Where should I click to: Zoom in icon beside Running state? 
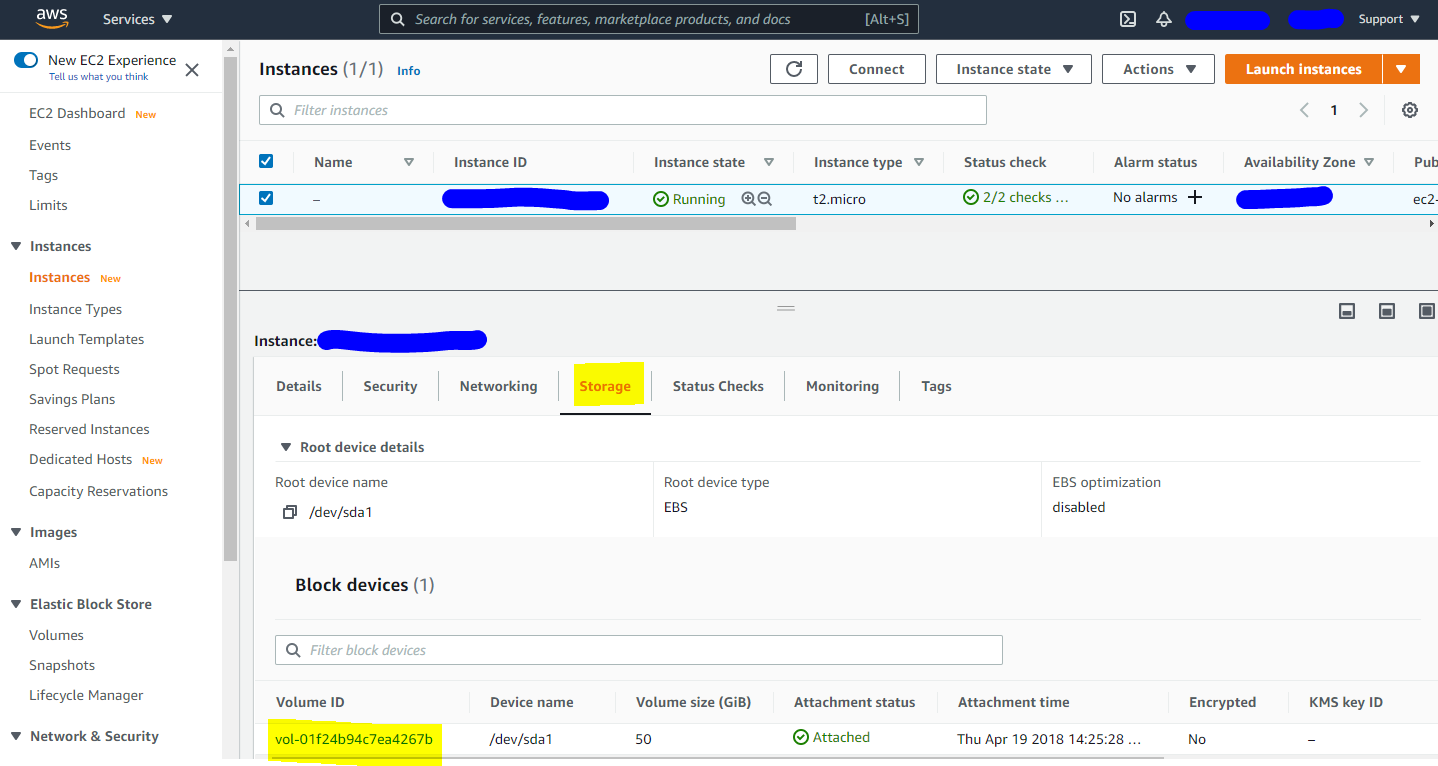coord(748,199)
